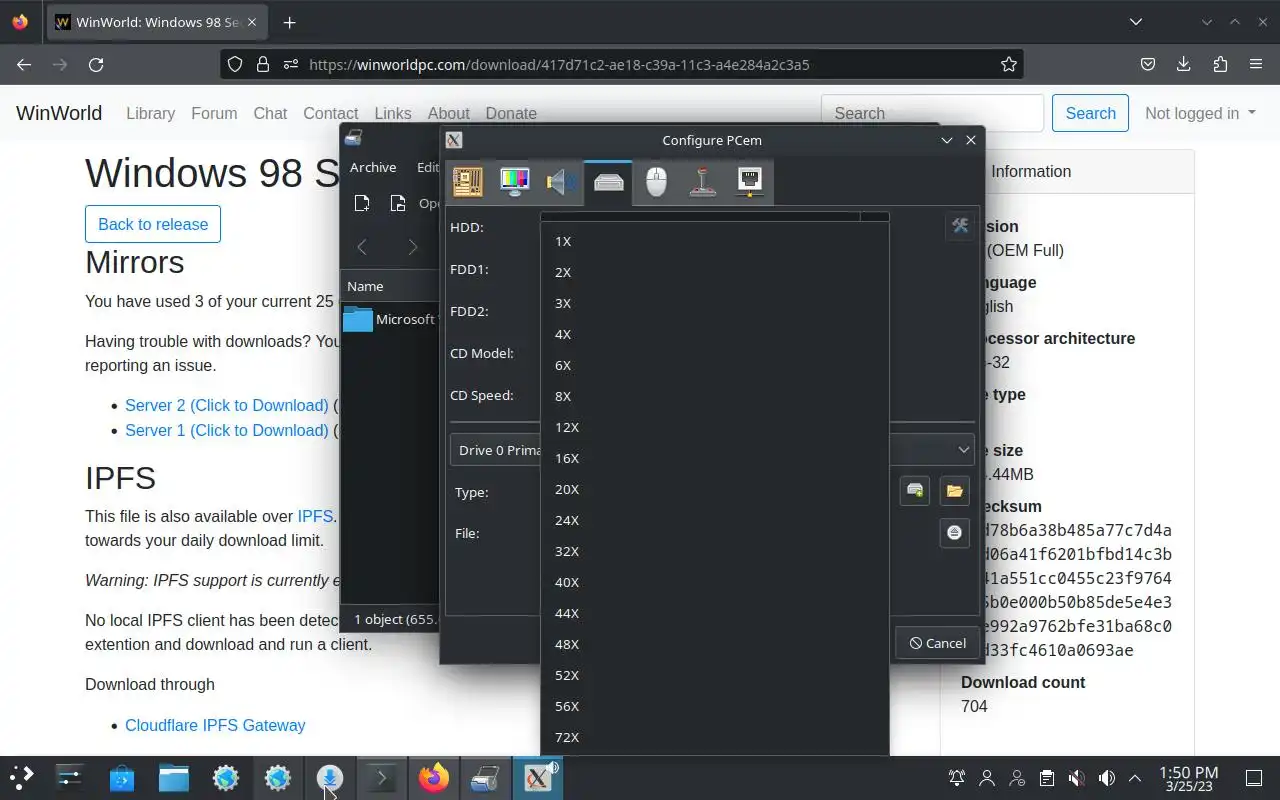Open the Joystick tab in Configure PCem
The width and height of the screenshot is (1280, 800).
(x=703, y=181)
